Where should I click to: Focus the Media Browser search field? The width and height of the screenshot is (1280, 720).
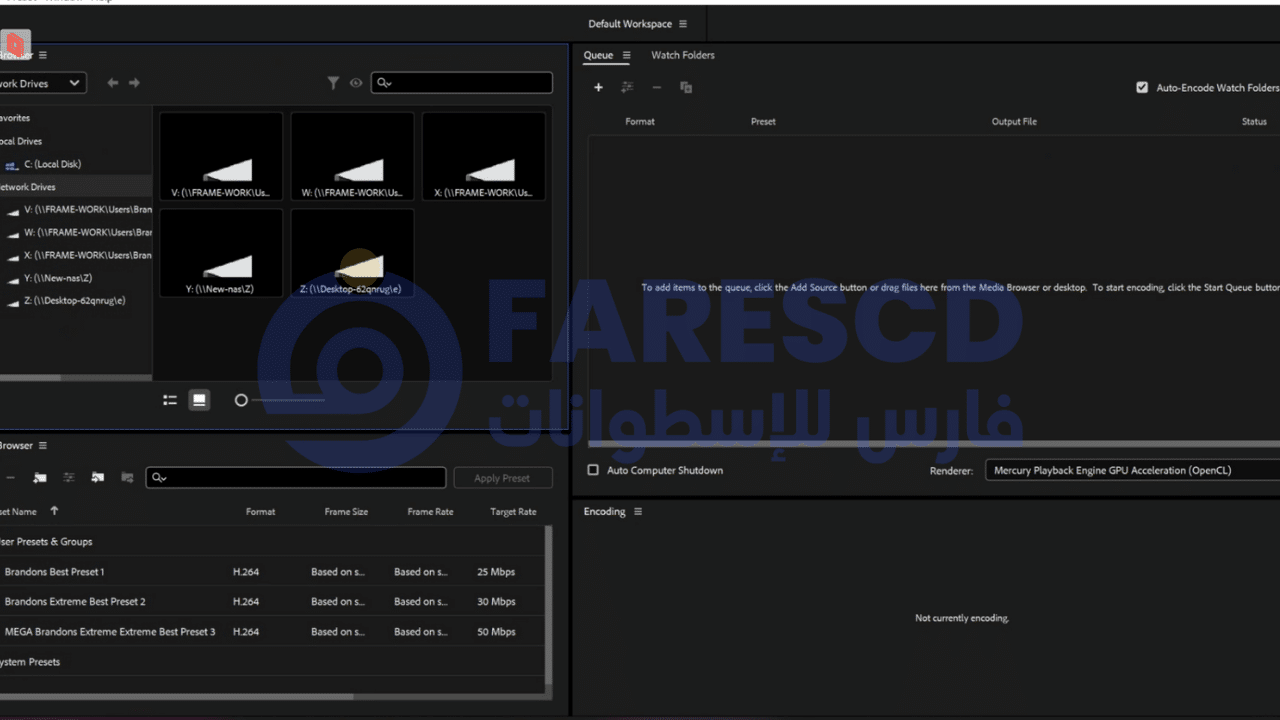462,83
